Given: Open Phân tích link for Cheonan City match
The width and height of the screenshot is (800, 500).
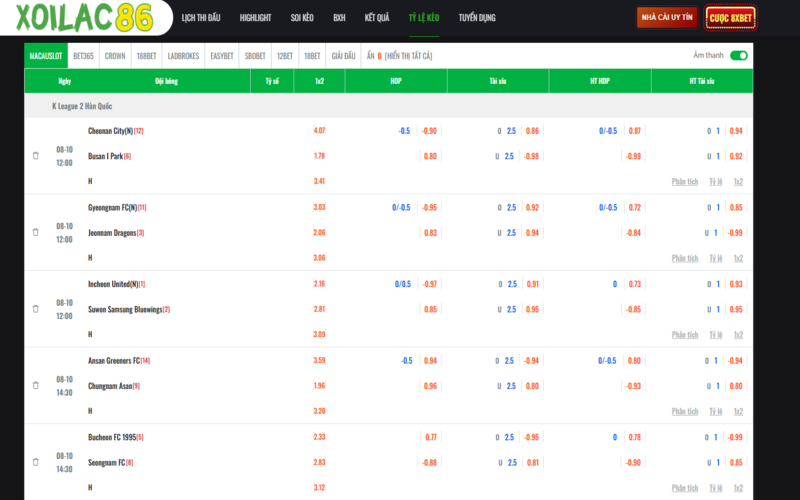Looking at the screenshot, I should point(685,181).
